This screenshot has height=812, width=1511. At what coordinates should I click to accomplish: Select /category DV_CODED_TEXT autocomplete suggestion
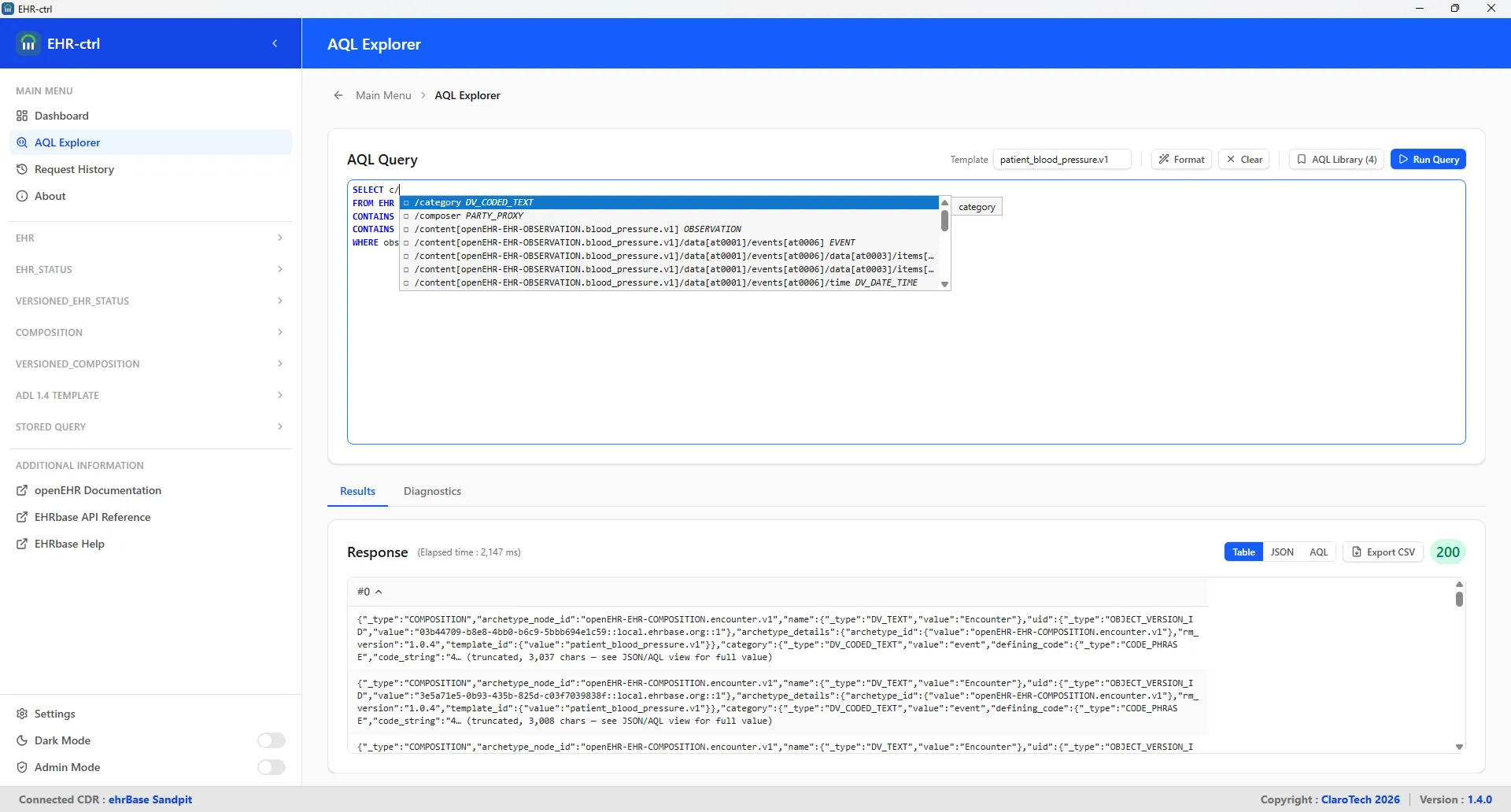[x=670, y=202]
